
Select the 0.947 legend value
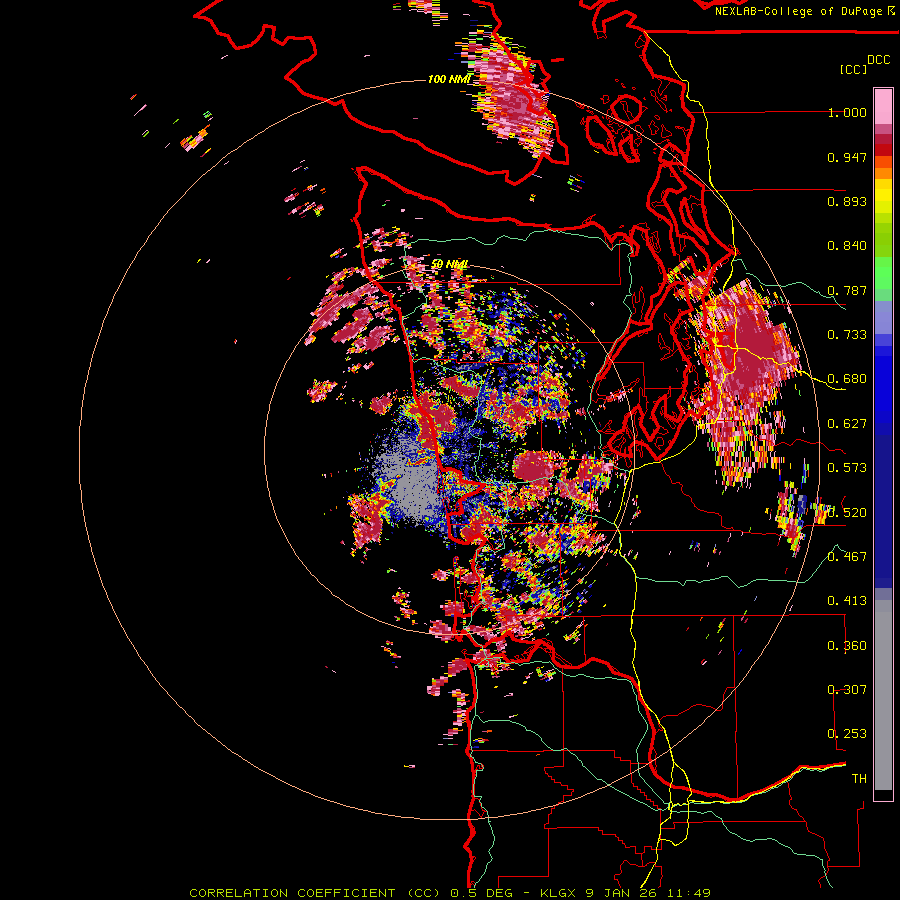coord(847,157)
